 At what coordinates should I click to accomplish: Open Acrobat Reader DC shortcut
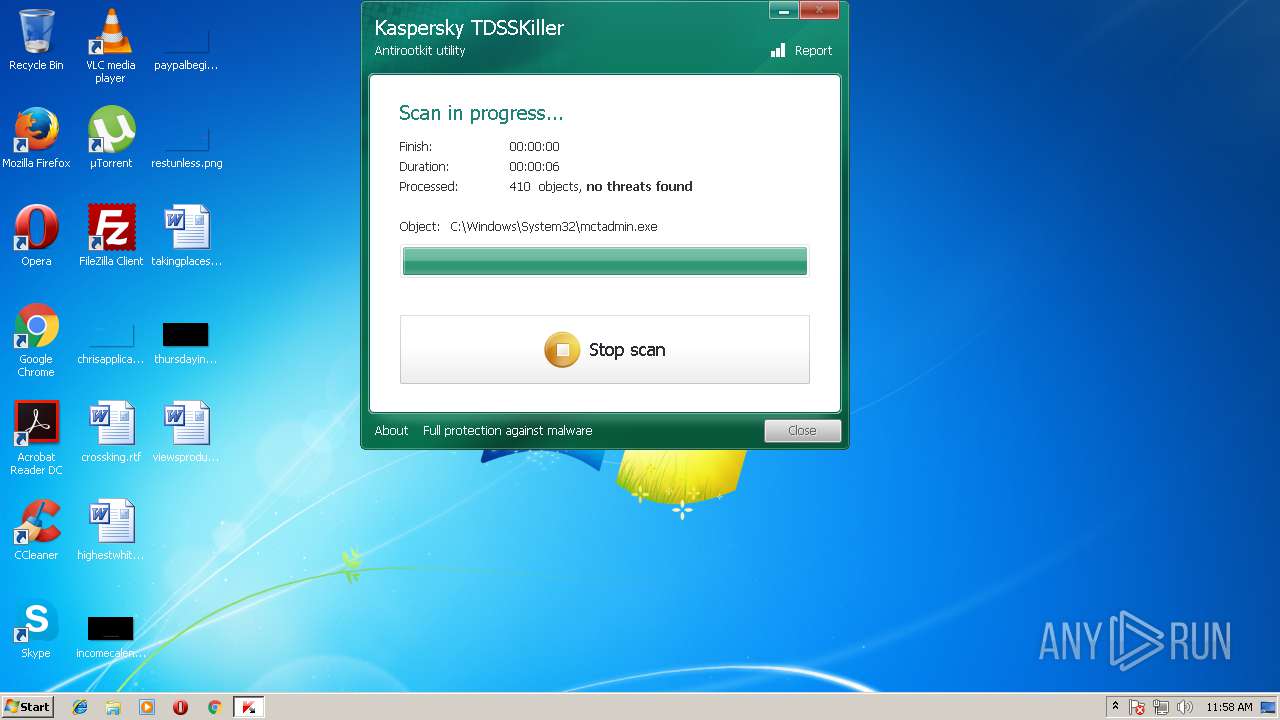point(36,438)
